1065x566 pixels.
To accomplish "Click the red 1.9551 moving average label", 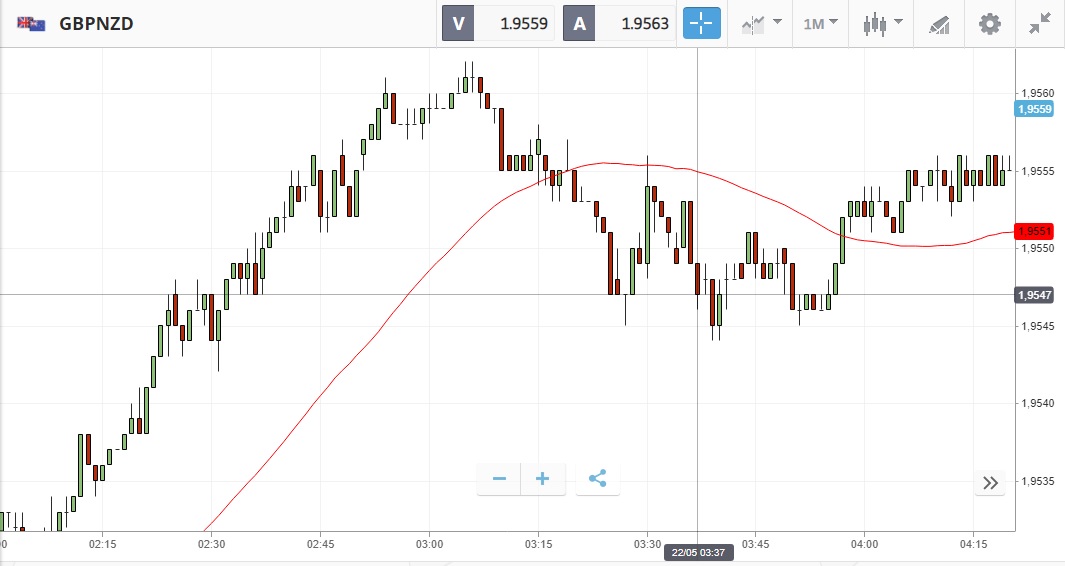I will [1034, 231].
